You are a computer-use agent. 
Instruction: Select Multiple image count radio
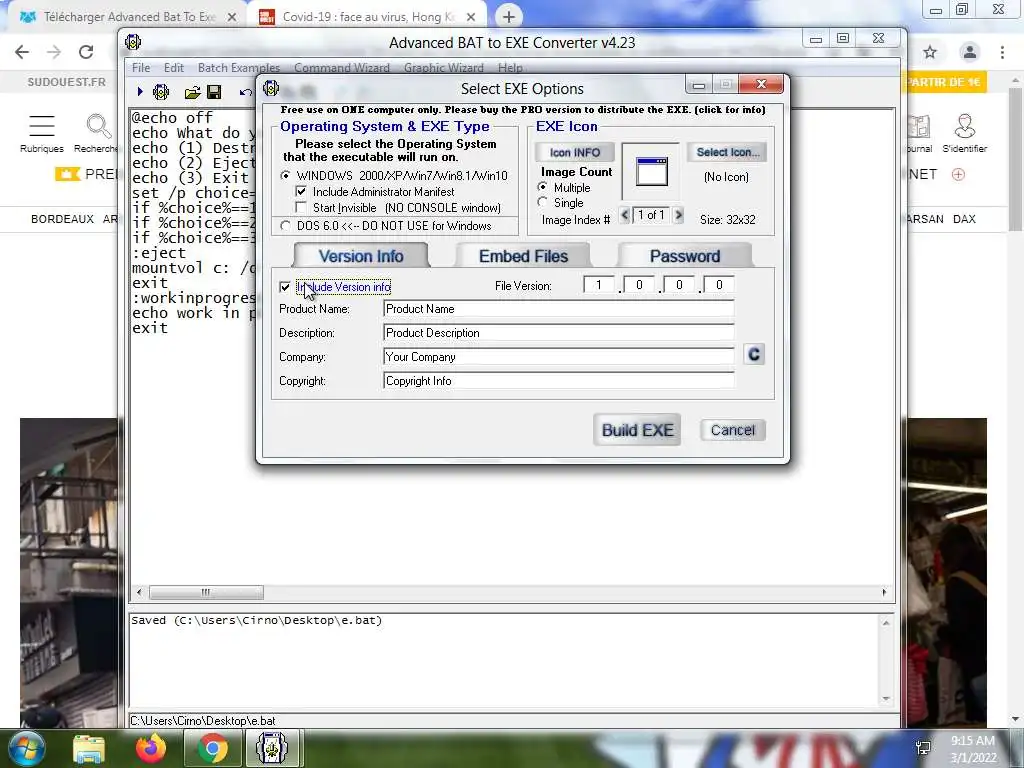(x=543, y=187)
